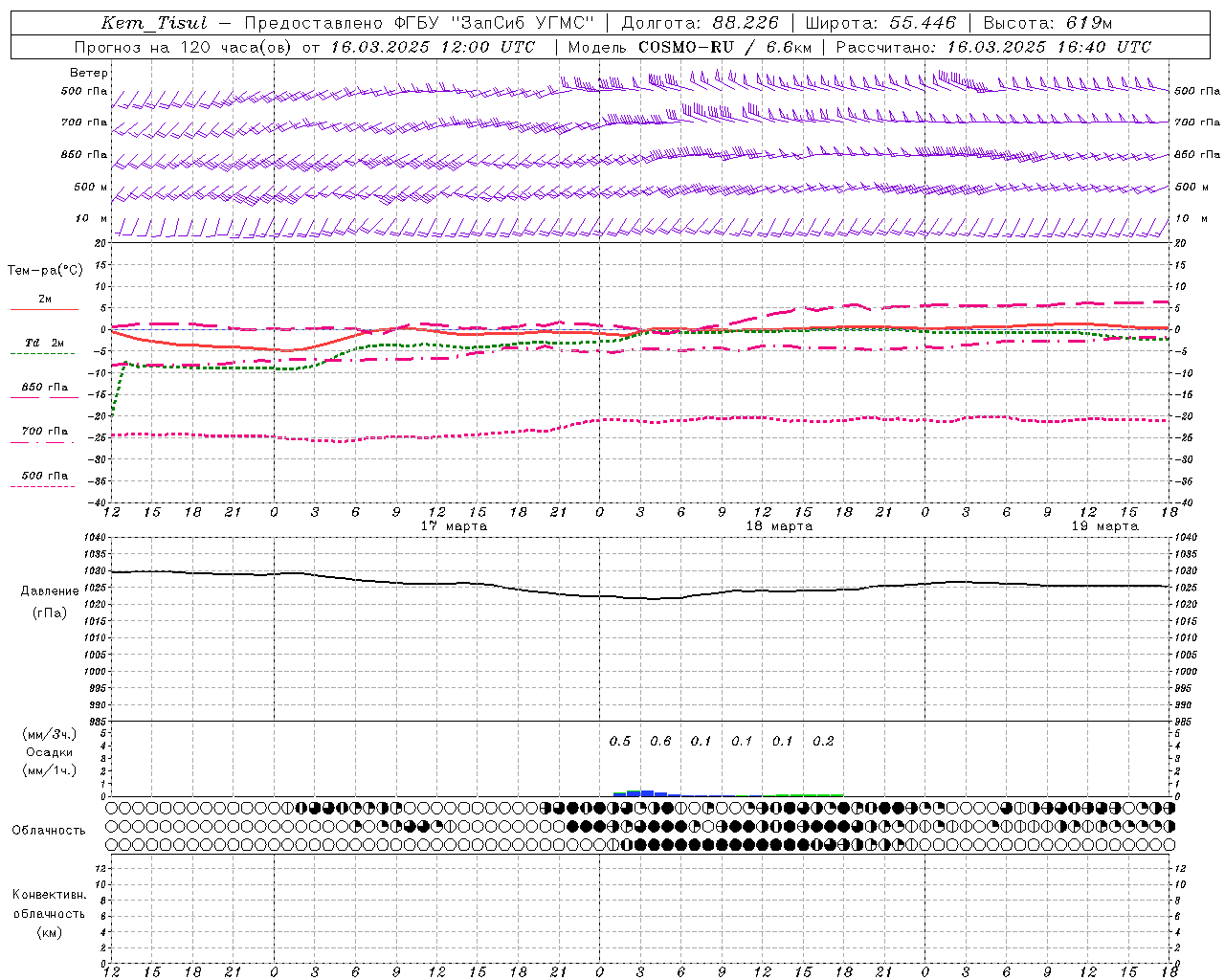Click the Kem_Tisul station name in header
This screenshot has height=980, width=1225.
coord(153,23)
